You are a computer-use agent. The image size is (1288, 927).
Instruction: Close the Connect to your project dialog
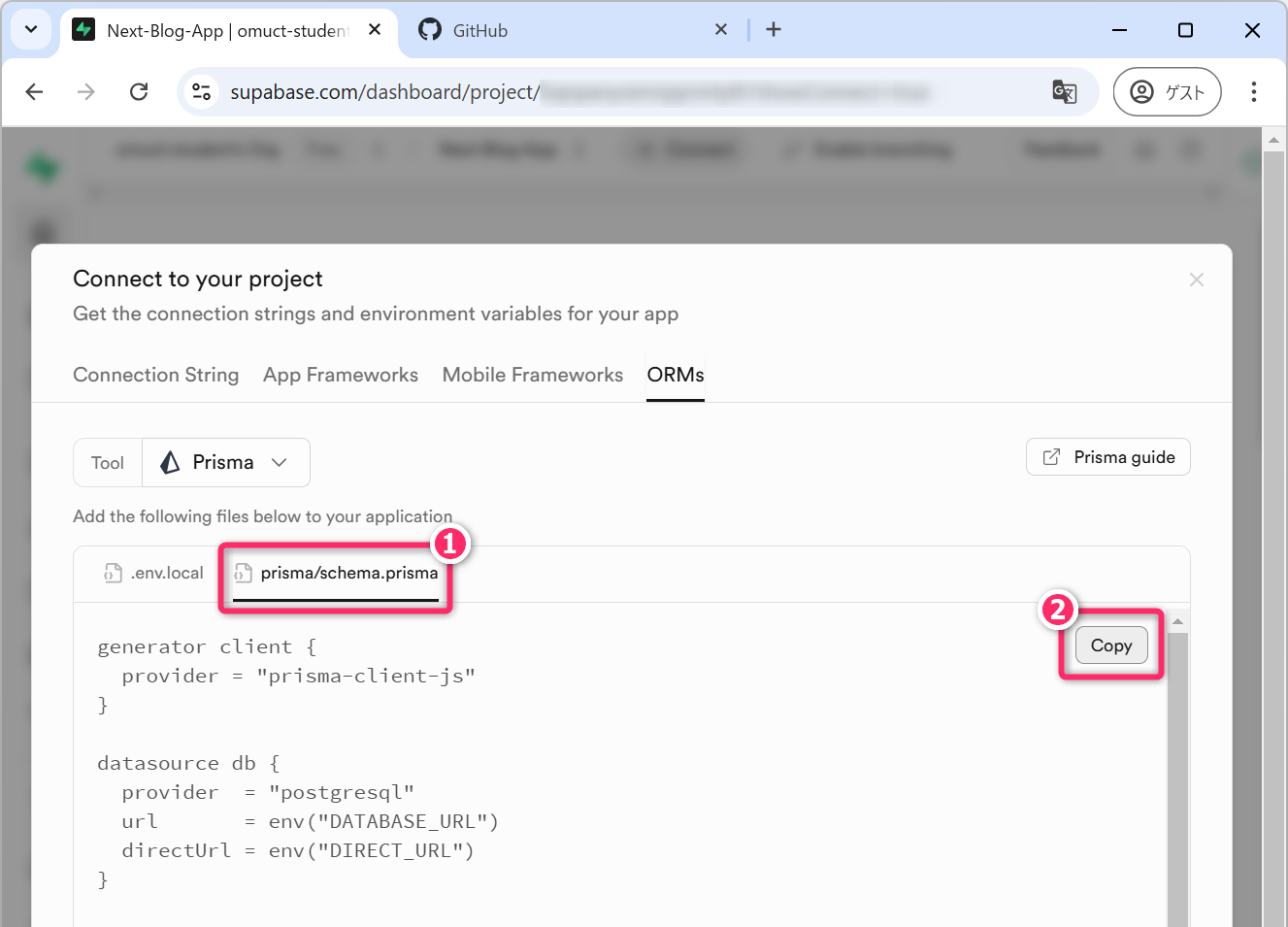pos(1196,280)
